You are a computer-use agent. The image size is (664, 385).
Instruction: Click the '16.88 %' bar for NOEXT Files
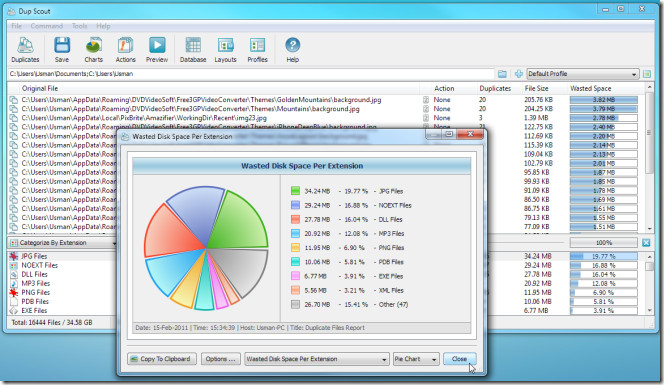pos(603,266)
